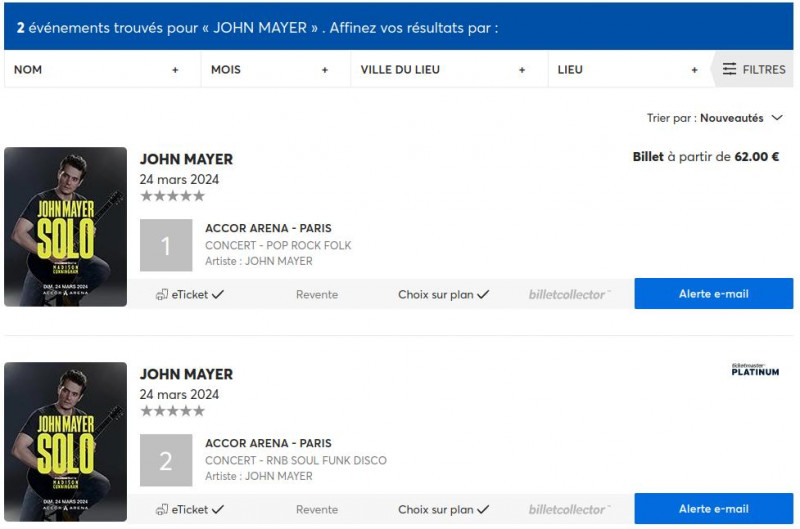Click Choix sur plan checkmark, first event
This screenshot has width=800, height=529.
[483, 294]
